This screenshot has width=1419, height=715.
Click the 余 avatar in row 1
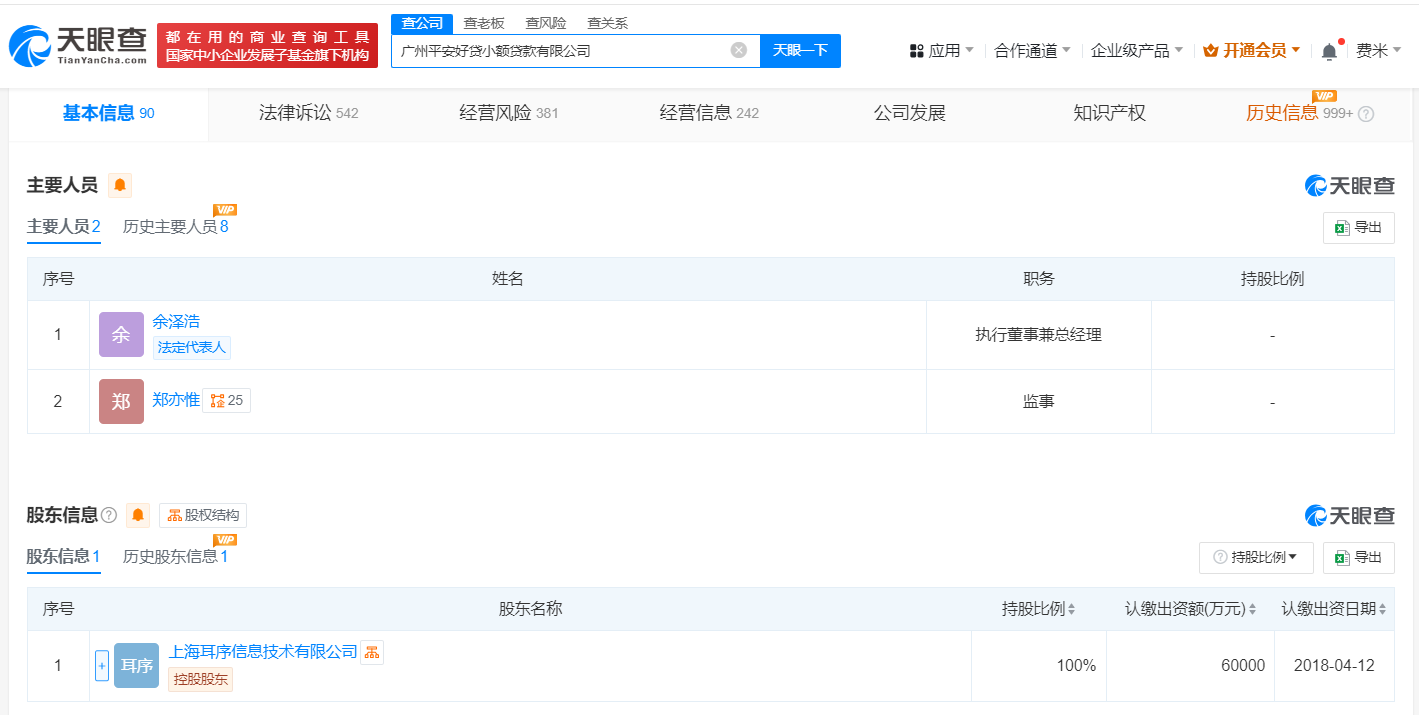coord(121,335)
